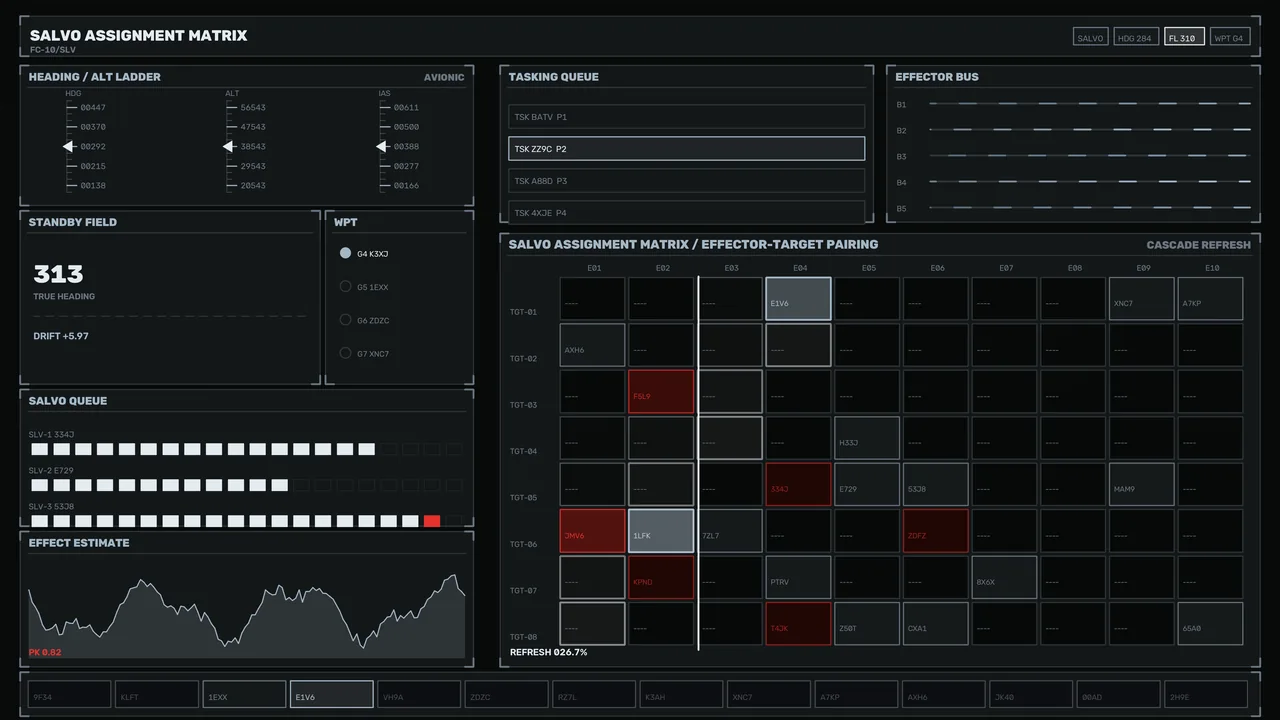This screenshot has height=720, width=1280.
Task: Select red matrix cell T4JK
Action: (798, 624)
